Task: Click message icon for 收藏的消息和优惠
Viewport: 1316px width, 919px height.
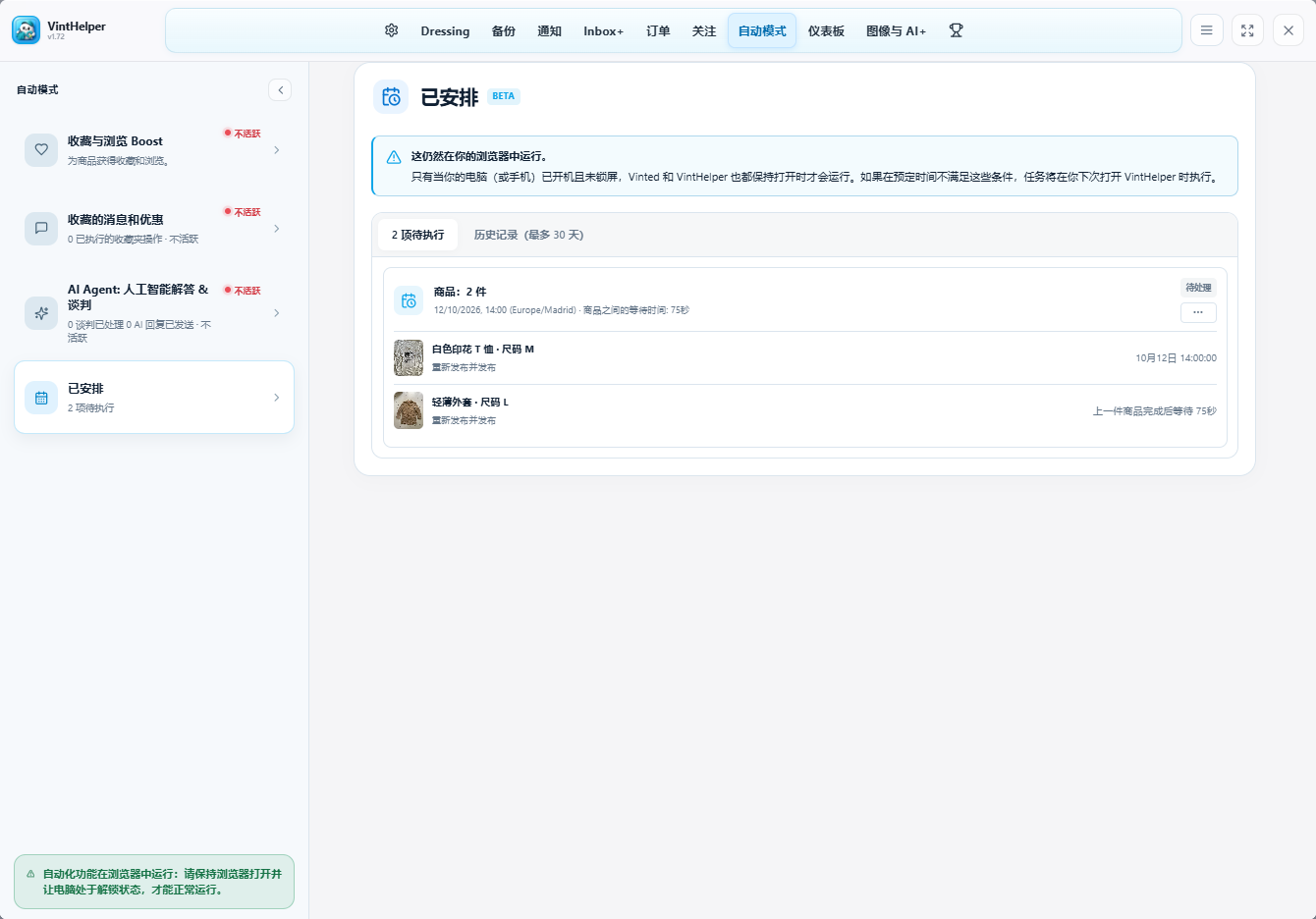Action: 41,229
